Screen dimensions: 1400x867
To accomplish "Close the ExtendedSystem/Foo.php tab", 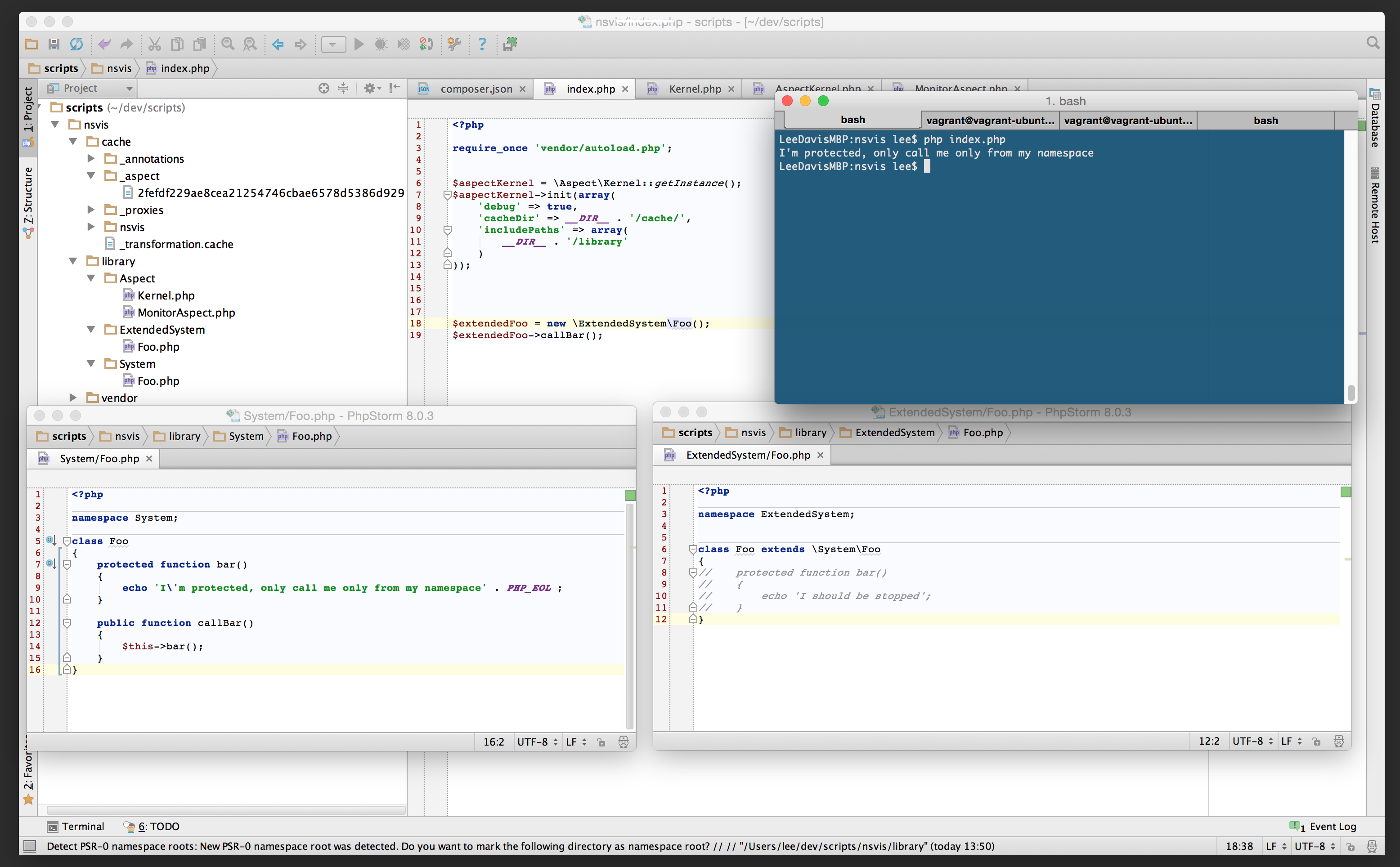I will click(x=820, y=455).
